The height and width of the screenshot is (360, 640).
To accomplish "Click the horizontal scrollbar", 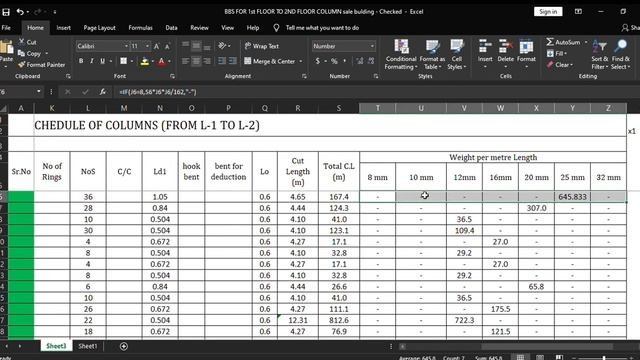I will tap(547, 346).
